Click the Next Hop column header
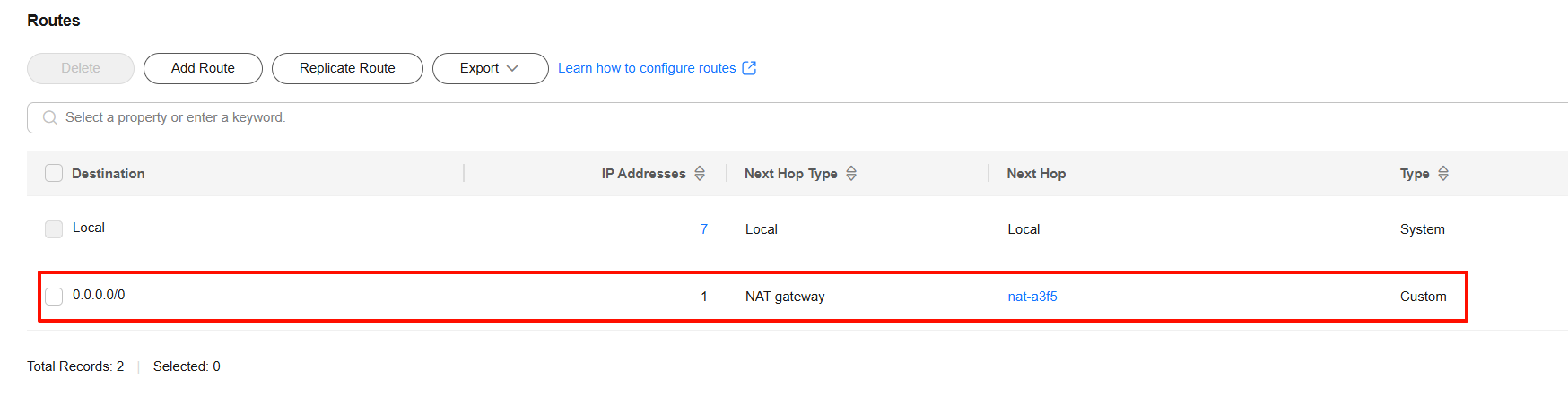This screenshot has height=396, width=1568. coord(1036,174)
